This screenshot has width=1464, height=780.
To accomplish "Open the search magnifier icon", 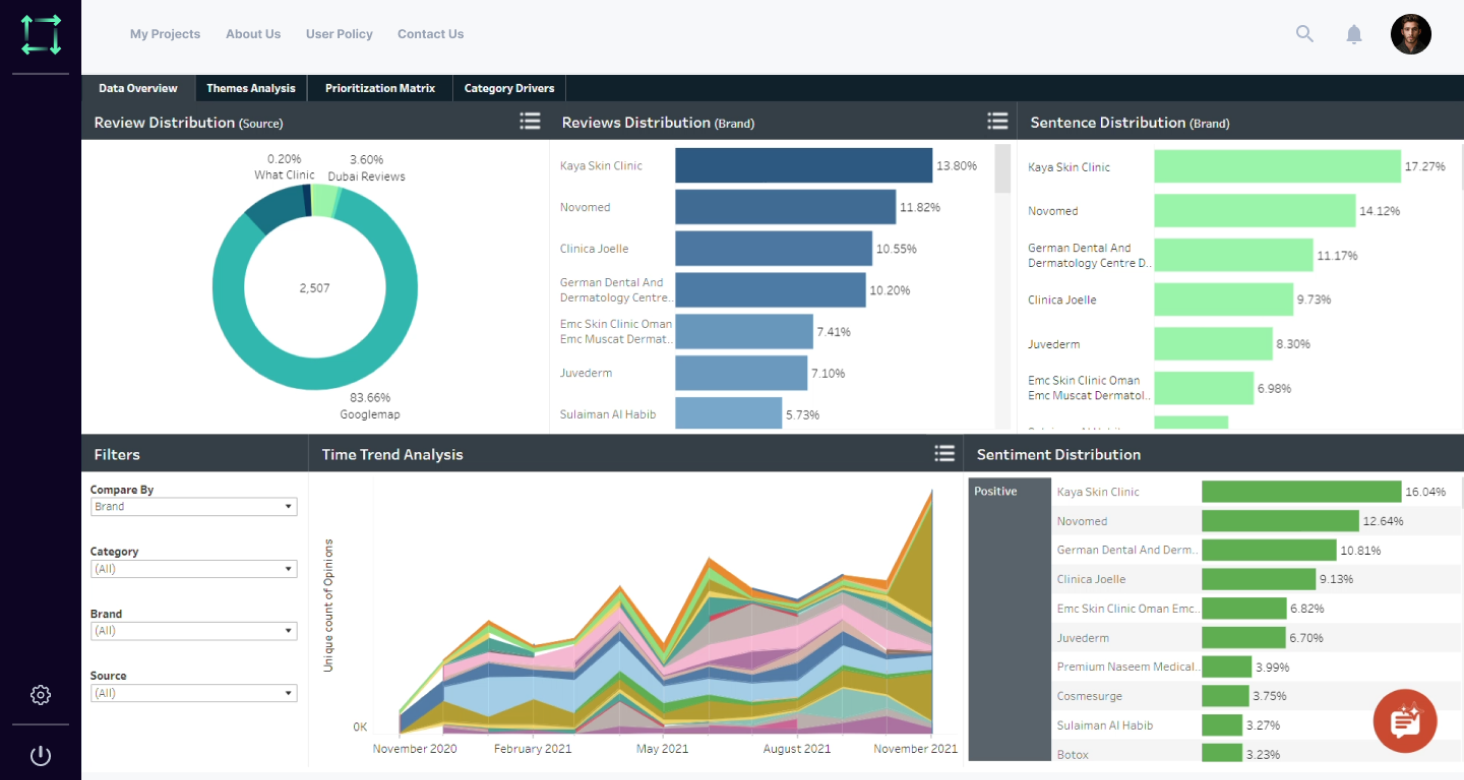I will [x=1305, y=34].
